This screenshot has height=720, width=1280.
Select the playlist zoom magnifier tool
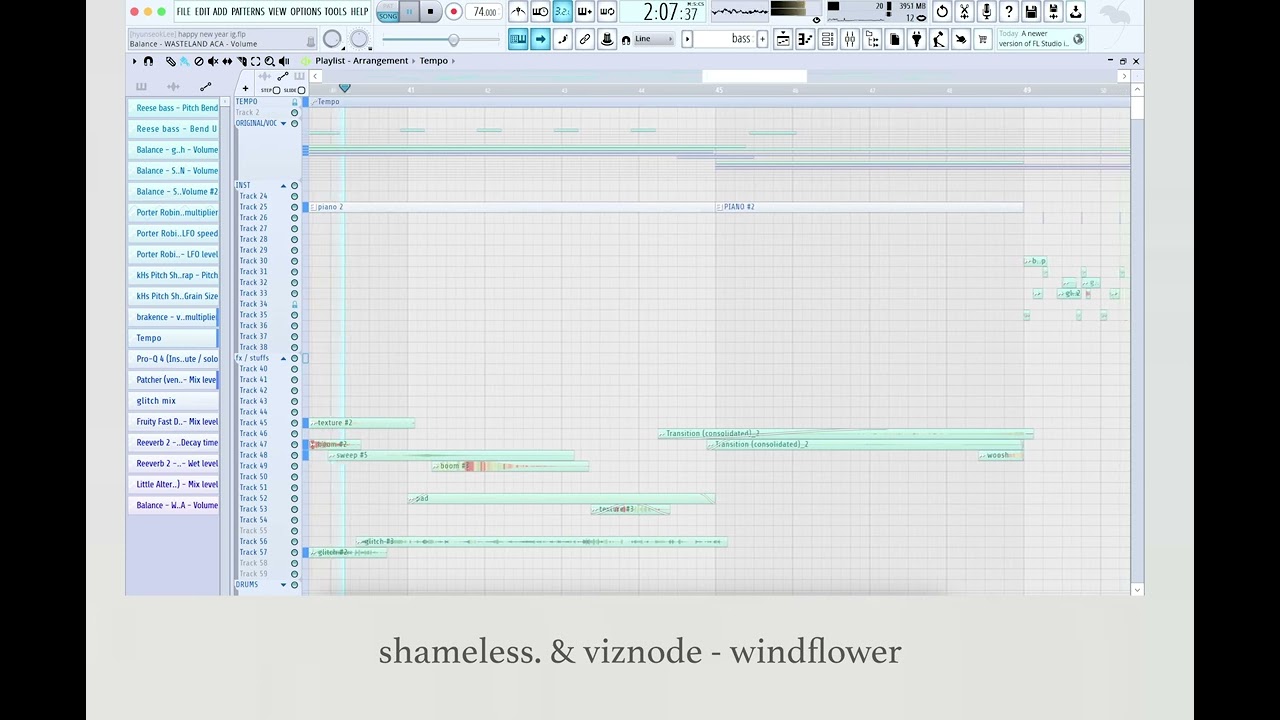pyautogui.click(x=270, y=62)
